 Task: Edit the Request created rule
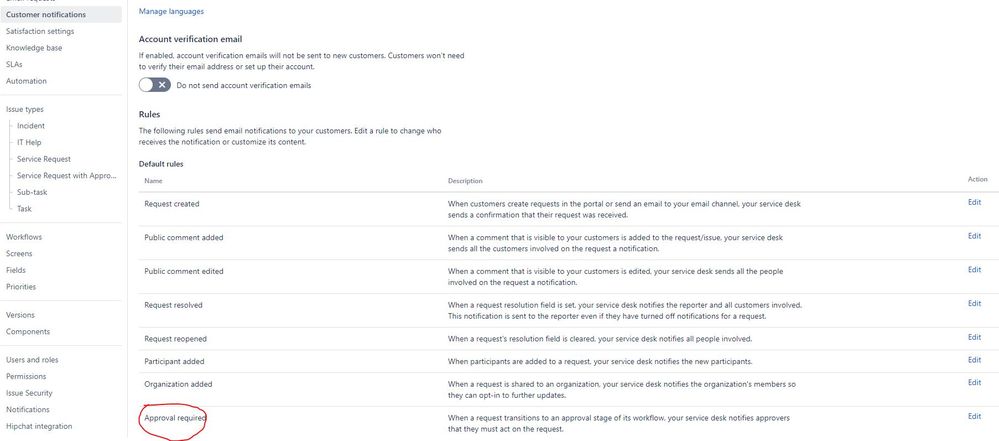tap(974, 202)
